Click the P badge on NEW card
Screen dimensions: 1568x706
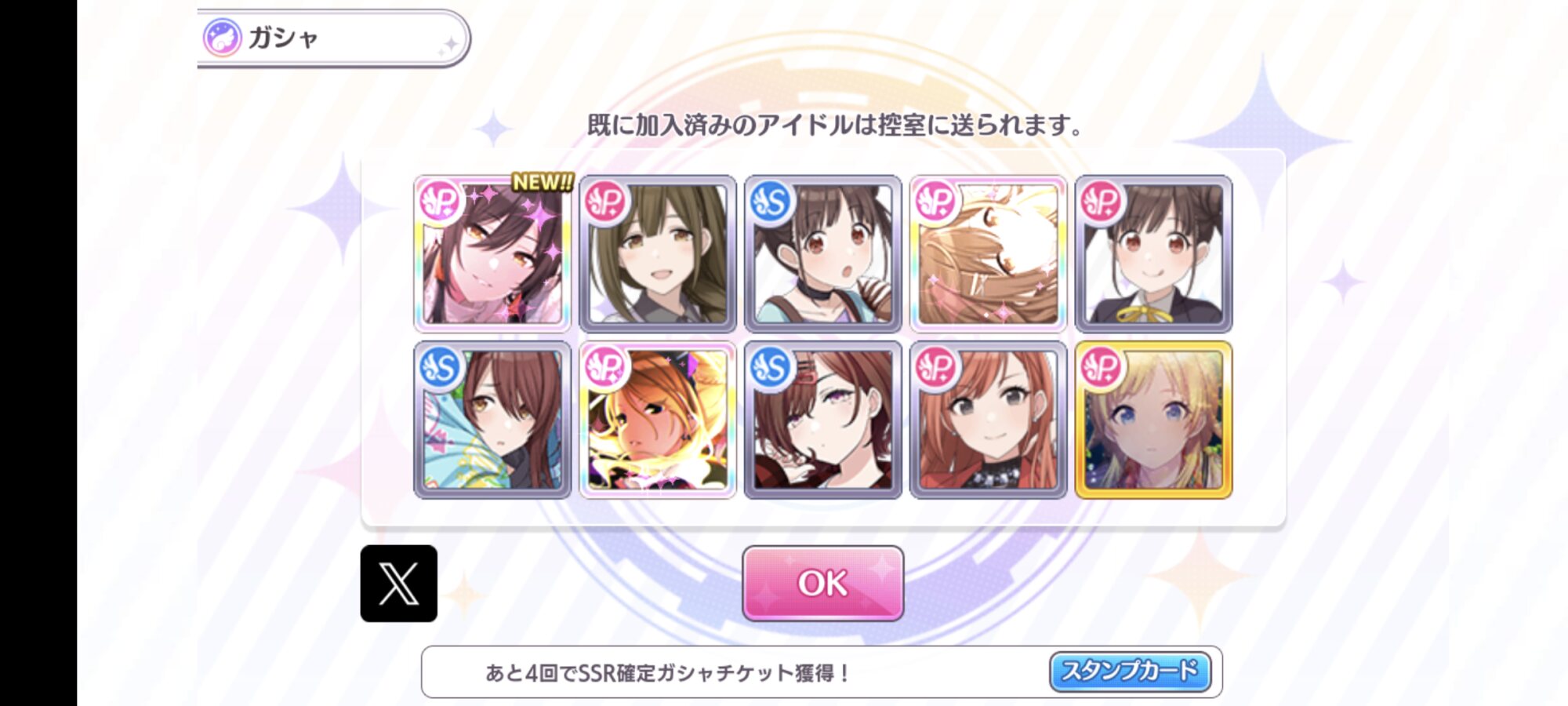point(441,202)
